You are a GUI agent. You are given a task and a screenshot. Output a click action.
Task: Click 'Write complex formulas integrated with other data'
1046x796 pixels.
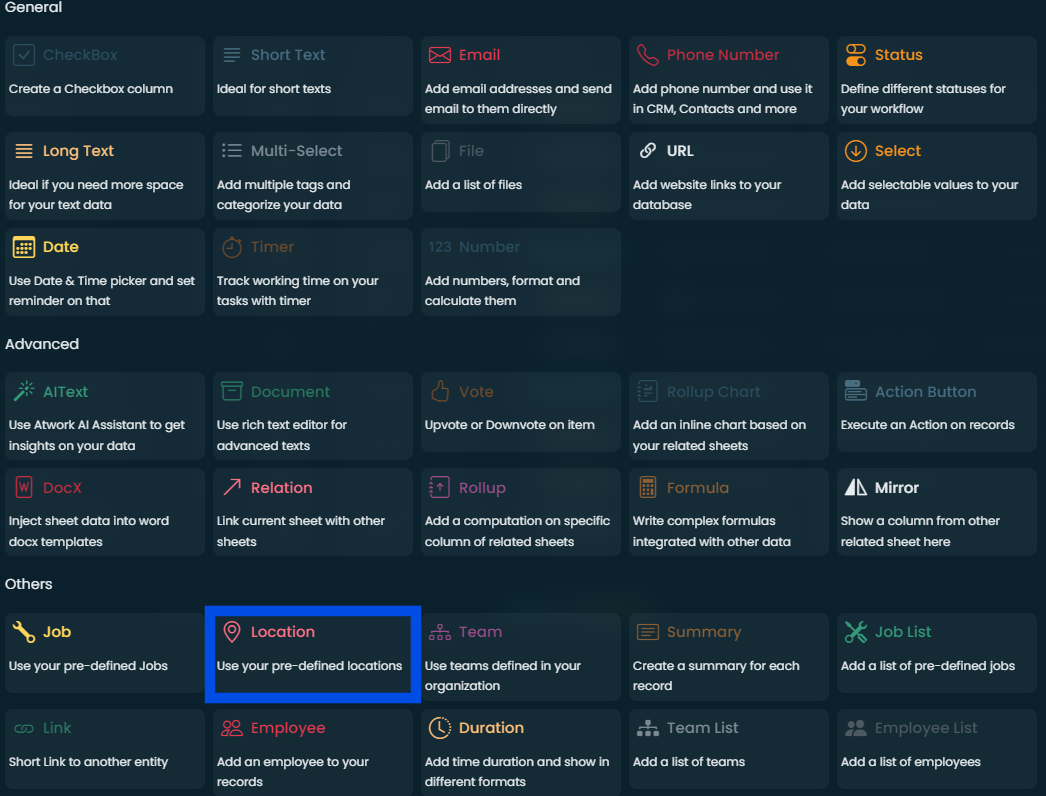711,531
